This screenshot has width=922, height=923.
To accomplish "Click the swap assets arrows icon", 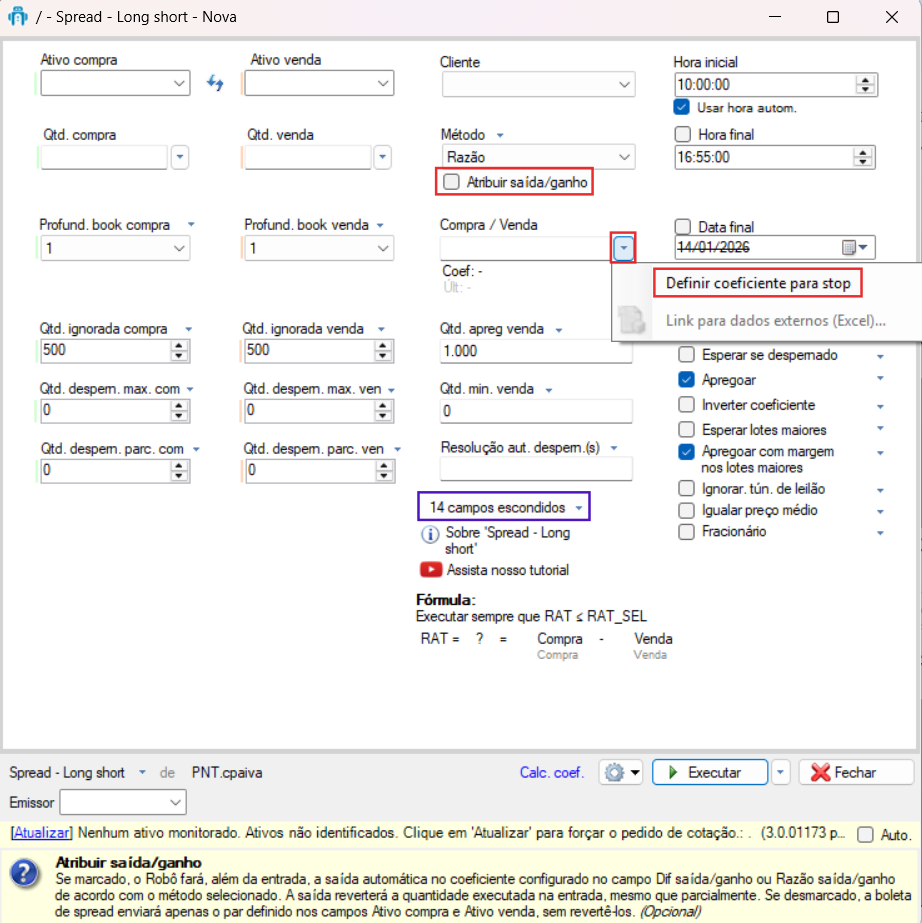I will click(215, 83).
